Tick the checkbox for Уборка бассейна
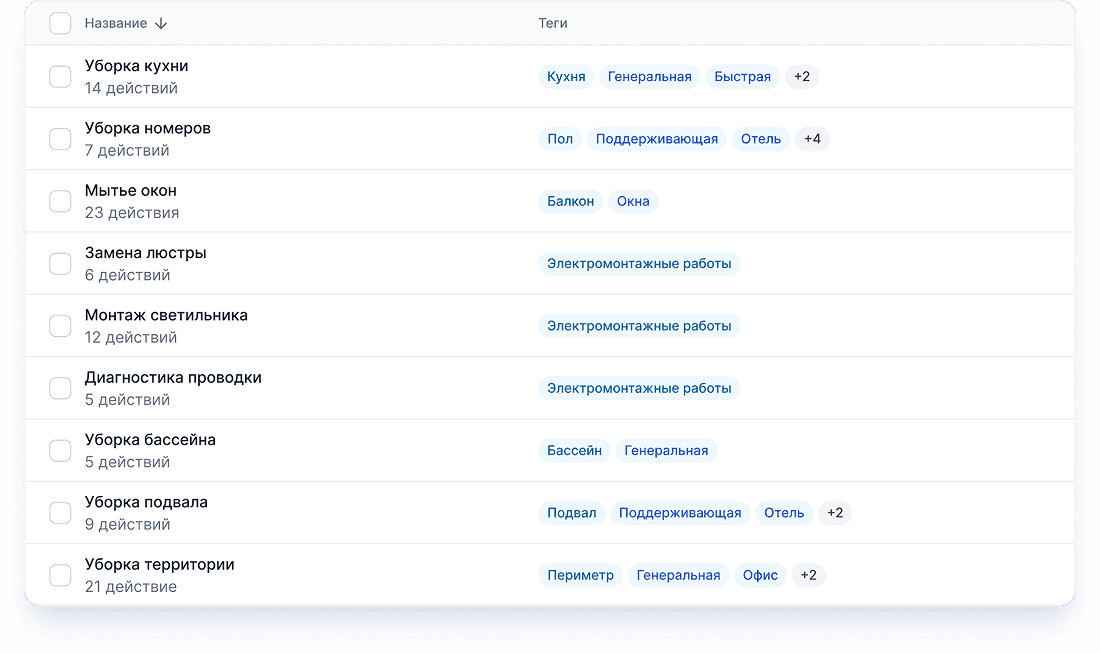Screen dimensions: 1100x654 [x=60, y=450]
